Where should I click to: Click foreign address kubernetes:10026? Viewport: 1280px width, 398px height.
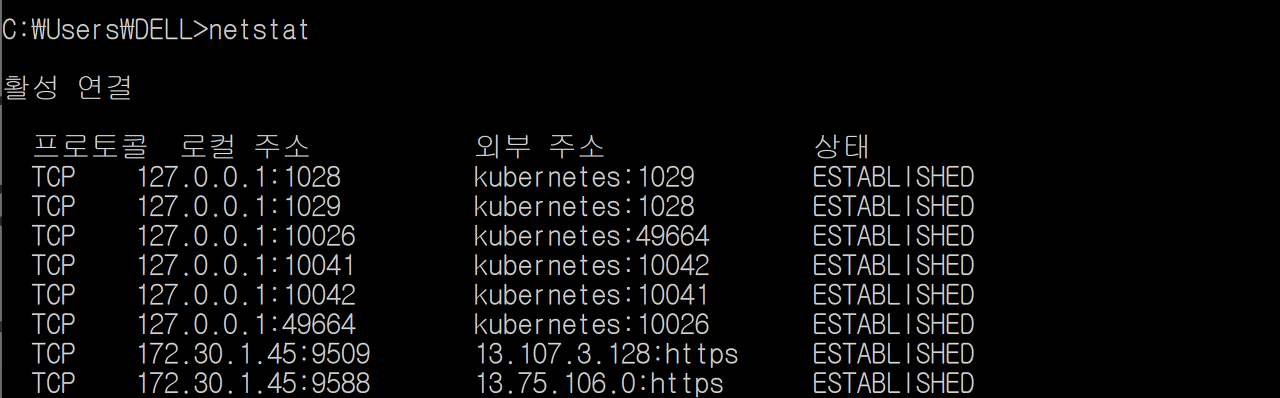(x=592, y=325)
